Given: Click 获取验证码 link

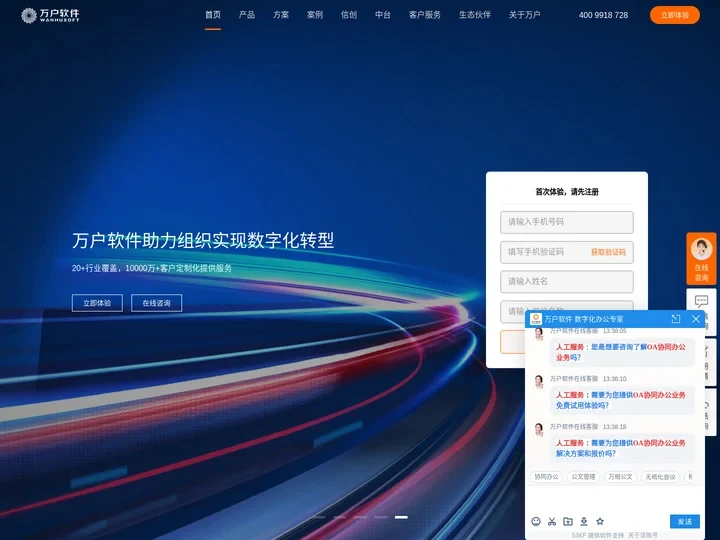Looking at the screenshot, I should (x=608, y=252).
